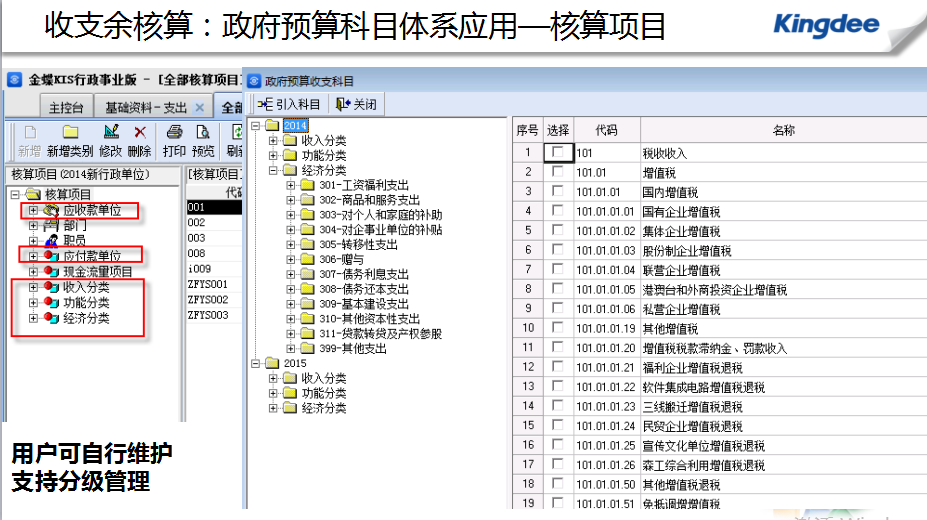This screenshot has height=520, width=927.
Task: Check the box for 101.01 增值税
Action: (558, 172)
